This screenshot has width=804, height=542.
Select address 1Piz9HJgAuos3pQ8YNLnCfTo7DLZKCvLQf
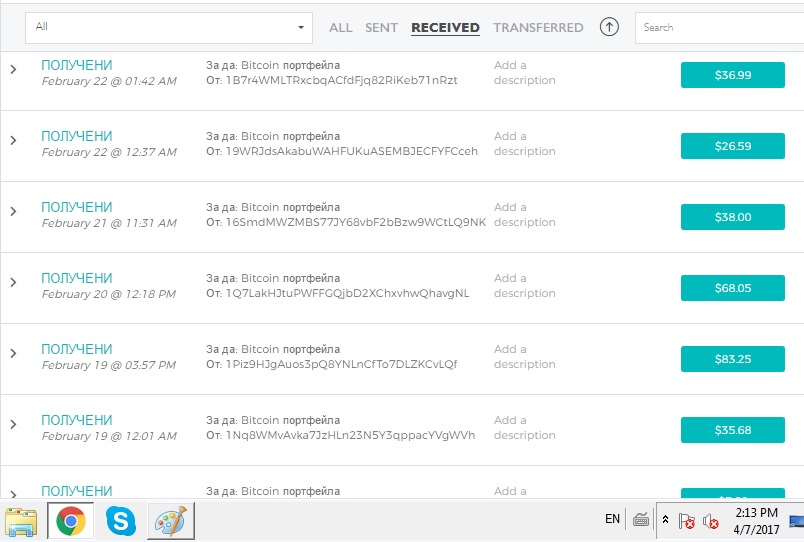tap(341, 365)
